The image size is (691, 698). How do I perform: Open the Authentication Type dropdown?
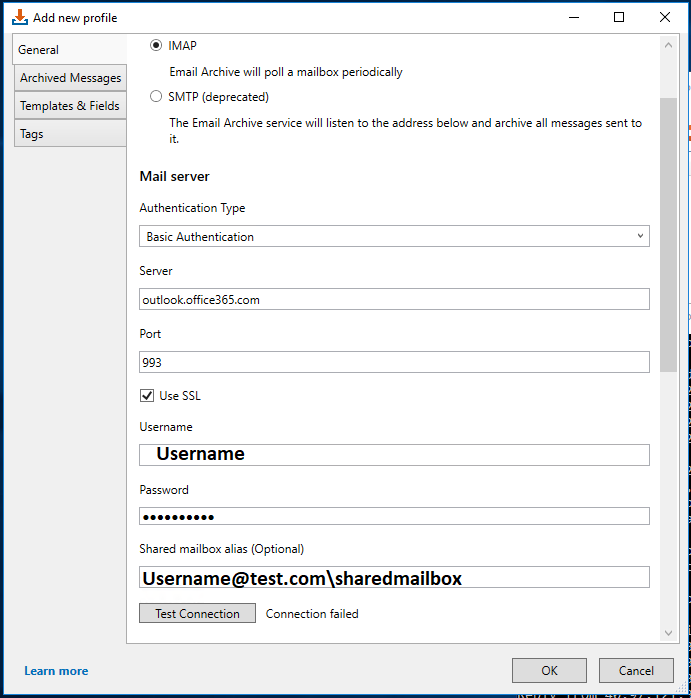point(394,237)
